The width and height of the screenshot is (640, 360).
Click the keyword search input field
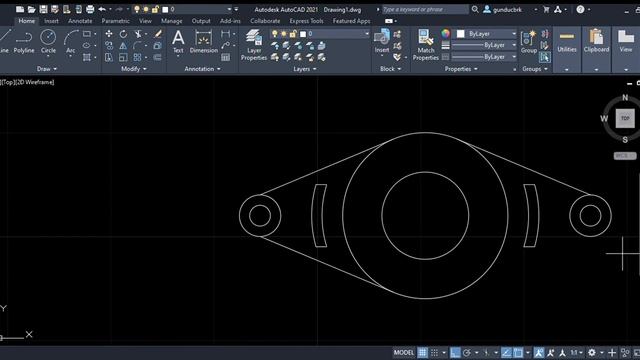425,9
